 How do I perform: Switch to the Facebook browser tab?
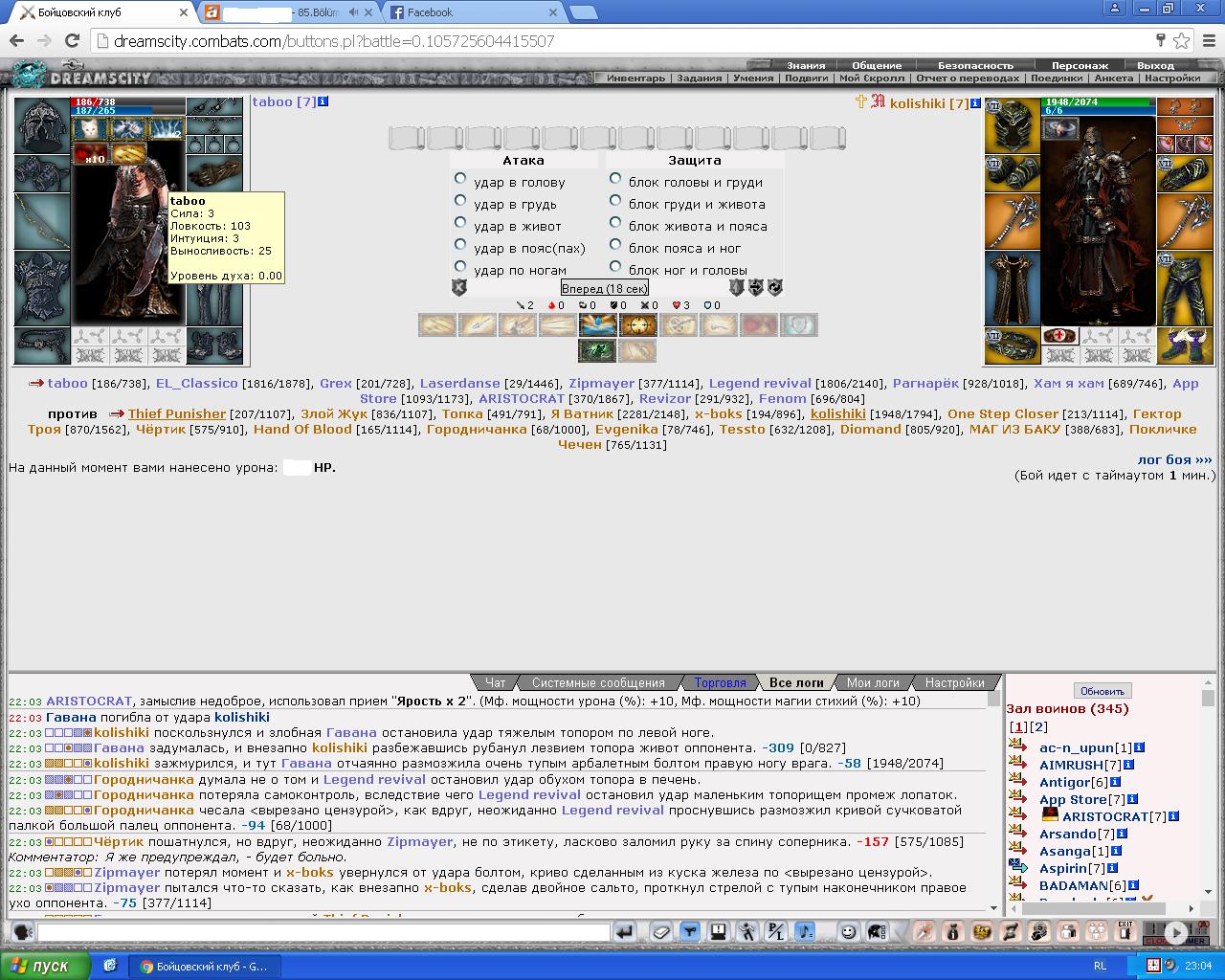[471, 12]
